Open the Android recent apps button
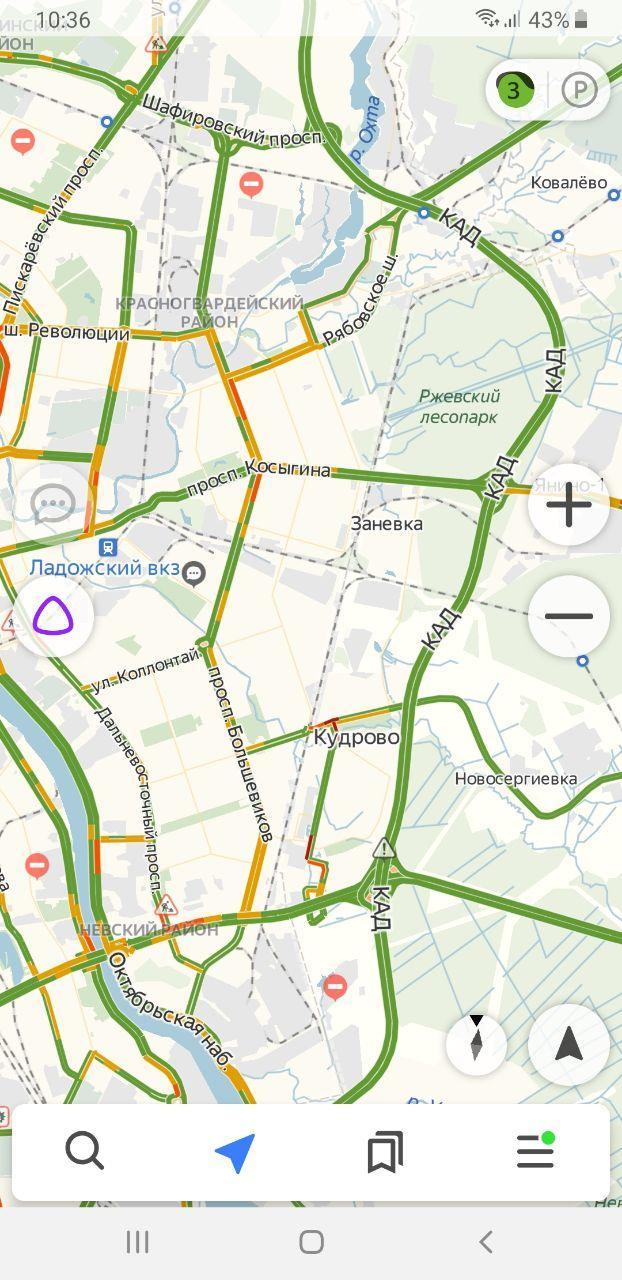Viewport: 622px width, 1280px height. [x=137, y=1242]
